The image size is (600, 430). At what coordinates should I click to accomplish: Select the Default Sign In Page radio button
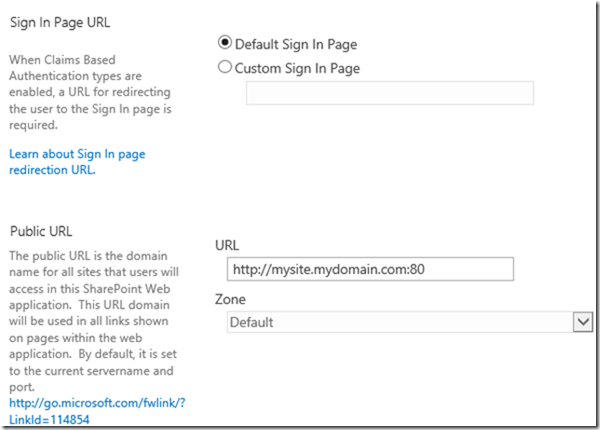tap(224, 44)
